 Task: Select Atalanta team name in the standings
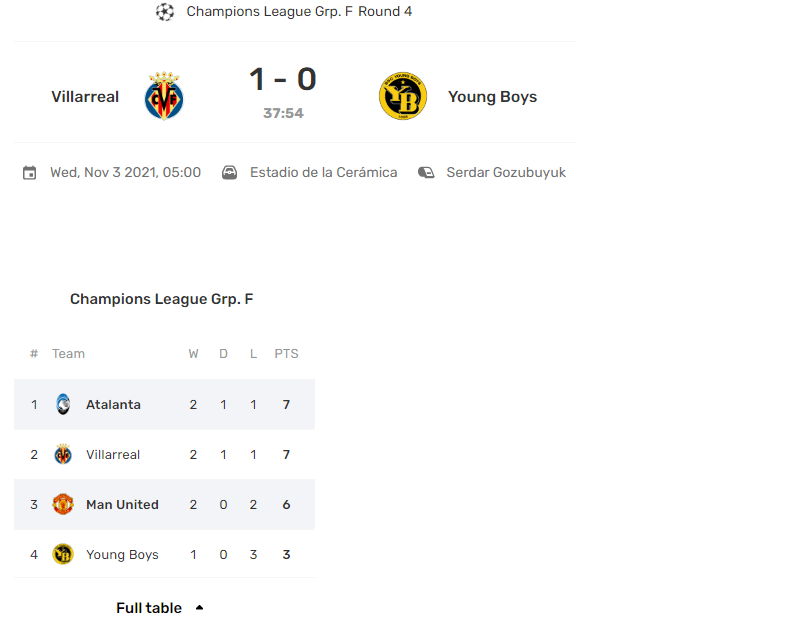113,405
